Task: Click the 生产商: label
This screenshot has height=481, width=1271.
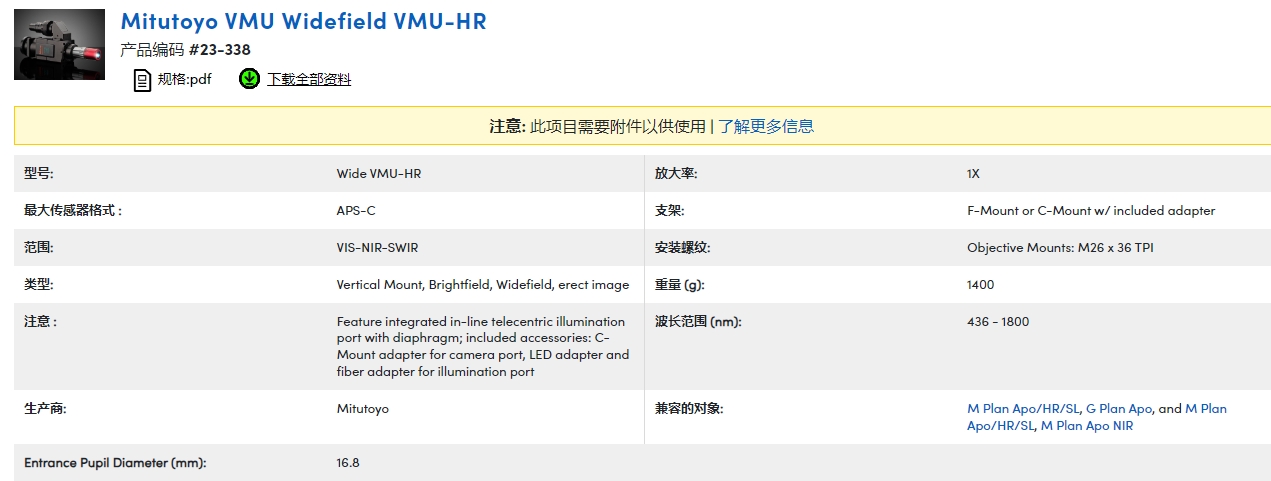Action: click(45, 409)
